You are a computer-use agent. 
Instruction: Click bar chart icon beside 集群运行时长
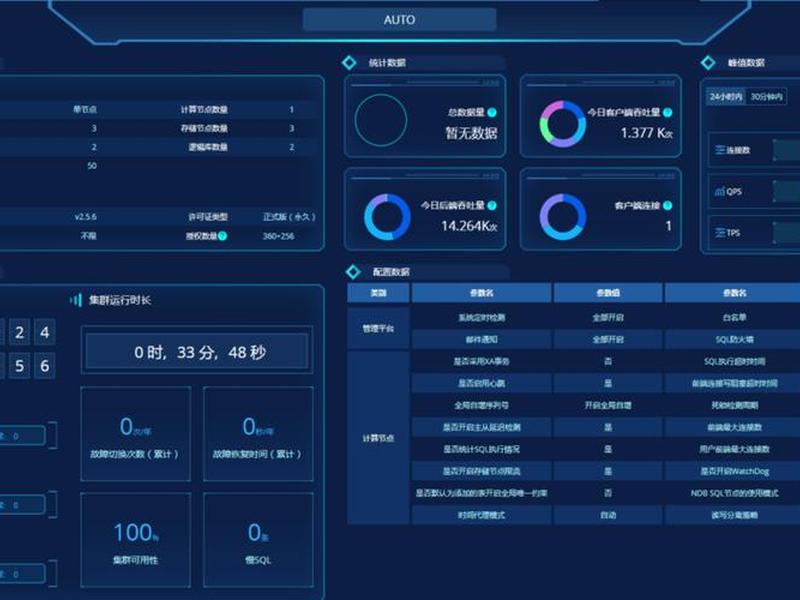click(76, 299)
